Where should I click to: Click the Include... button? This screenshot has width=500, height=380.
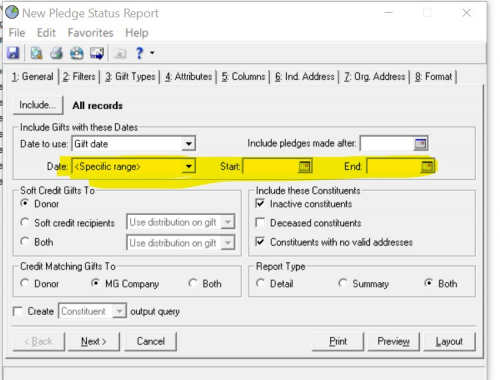click(x=38, y=105)
